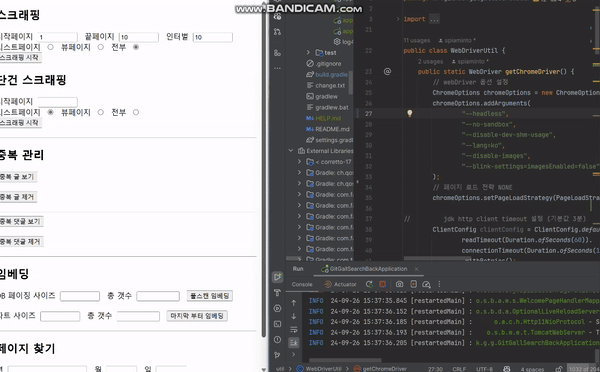Open the Pull Requests tool window icon
Viewport: 600px width, 372px height.
pos(277,32)
